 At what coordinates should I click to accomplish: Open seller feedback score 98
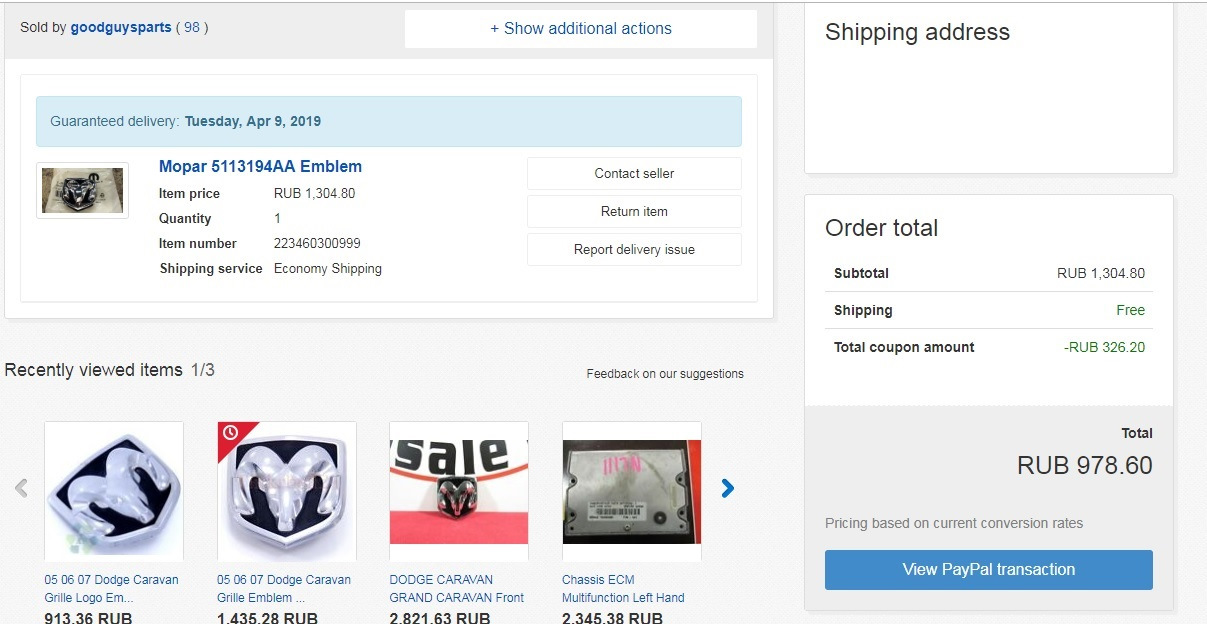pyautogui.click(x=192, y=28)
